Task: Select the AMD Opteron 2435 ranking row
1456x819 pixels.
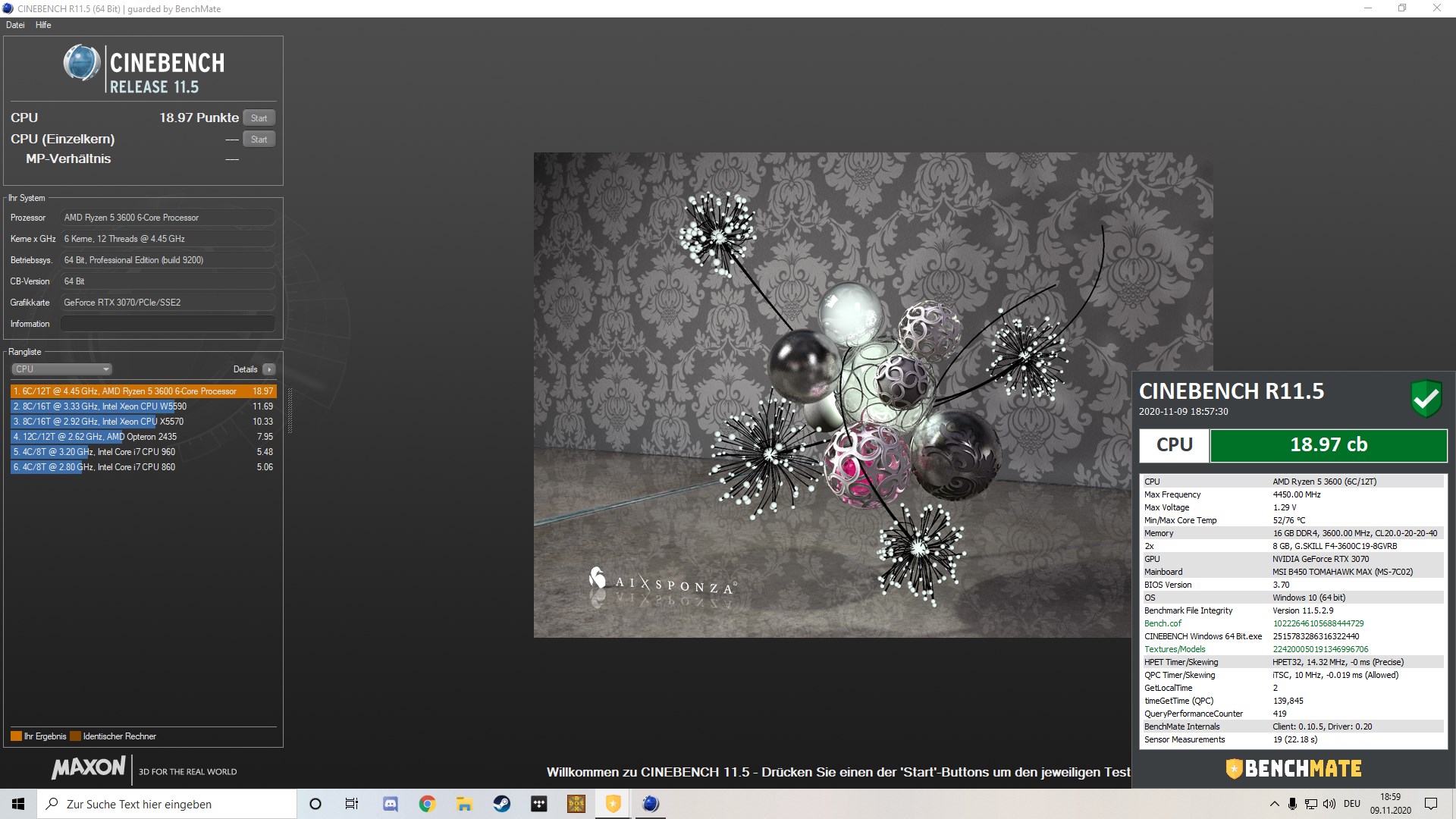Action: coord(143,437)
